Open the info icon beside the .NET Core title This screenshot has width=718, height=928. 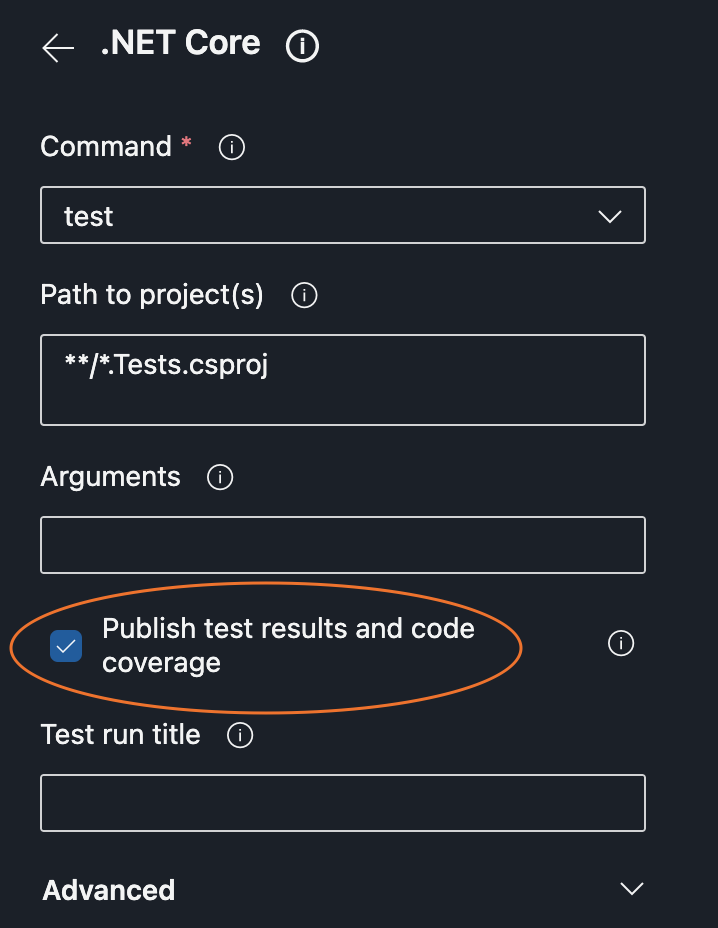coord(302,46)
